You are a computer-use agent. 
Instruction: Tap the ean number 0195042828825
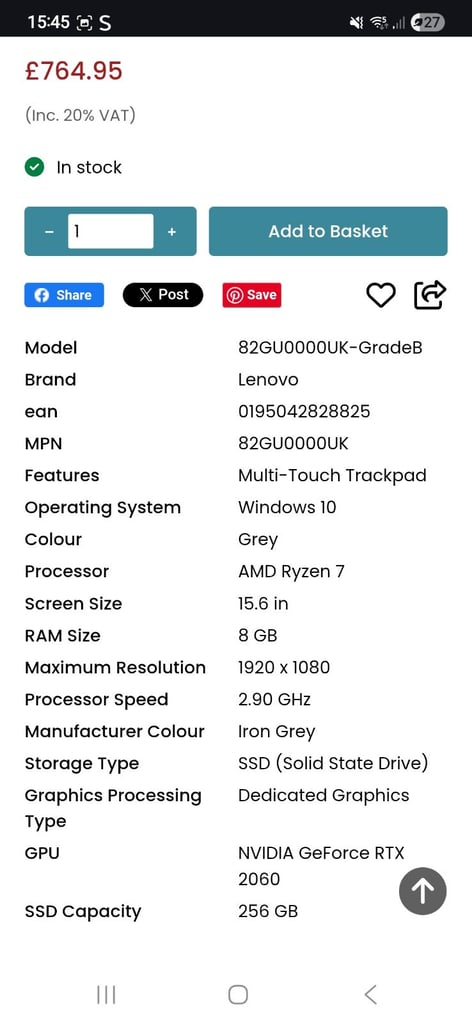point(304,411)
